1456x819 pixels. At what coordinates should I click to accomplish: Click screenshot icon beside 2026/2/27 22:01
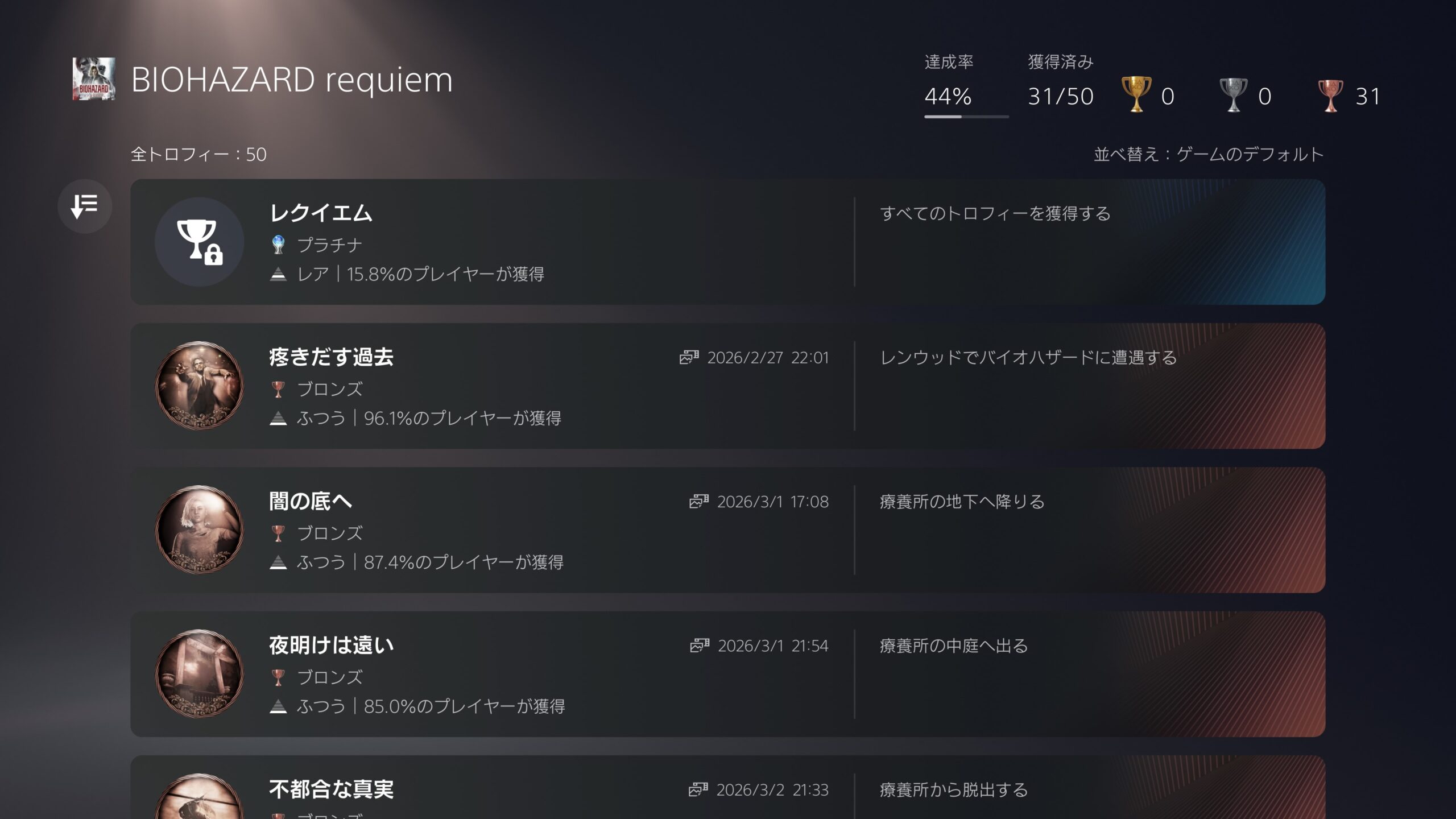tap(689, 357)
